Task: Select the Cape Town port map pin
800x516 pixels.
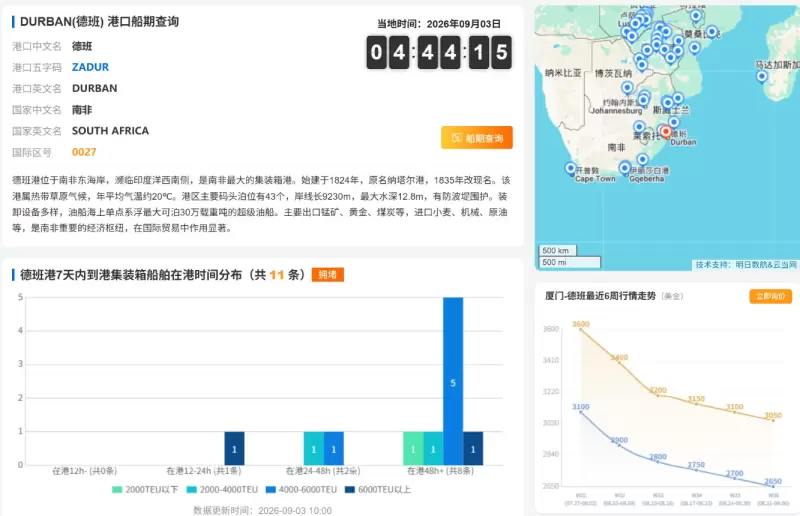Action: click(571, 168)
